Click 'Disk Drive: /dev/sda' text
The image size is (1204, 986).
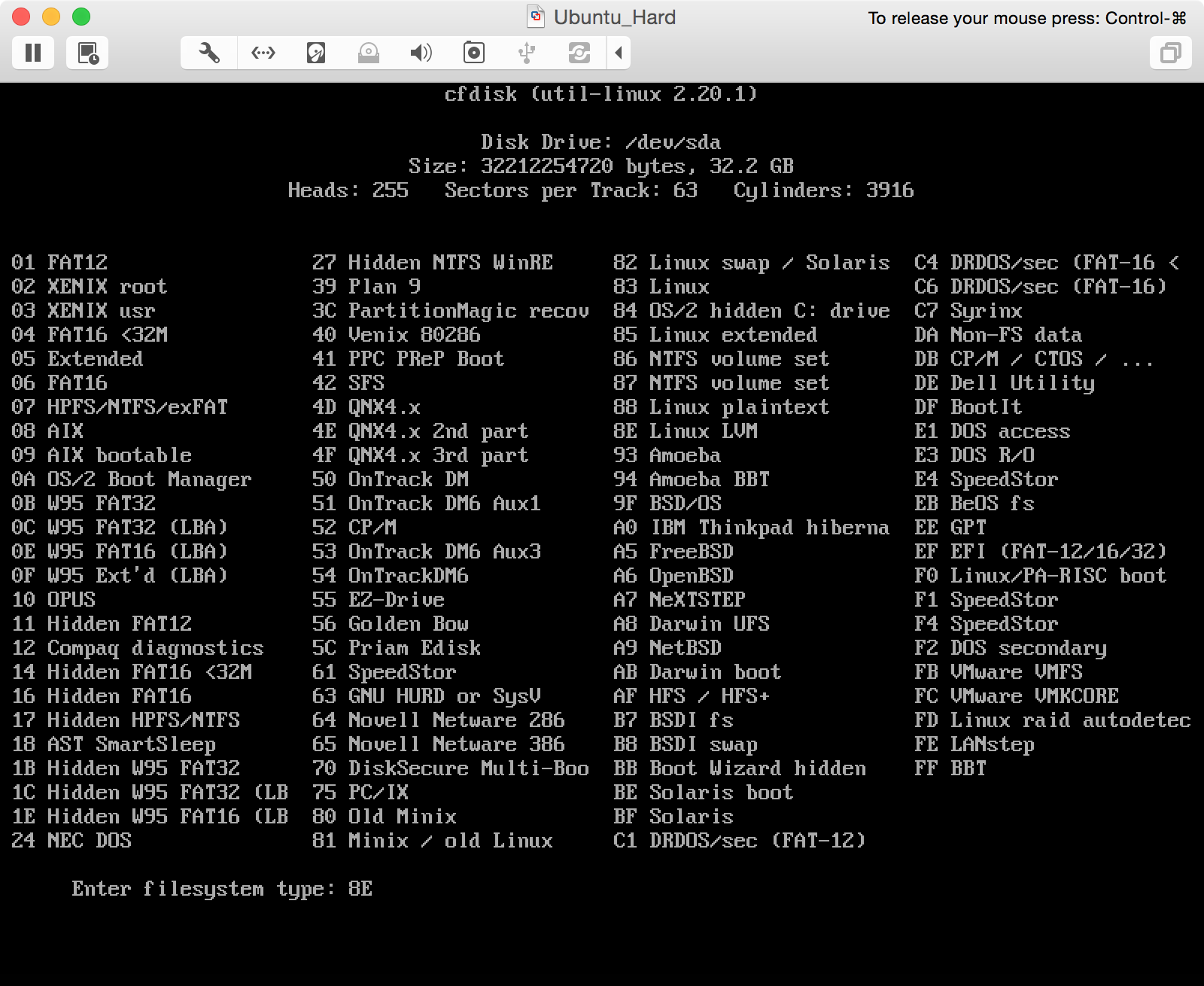(x=601, y=142)
